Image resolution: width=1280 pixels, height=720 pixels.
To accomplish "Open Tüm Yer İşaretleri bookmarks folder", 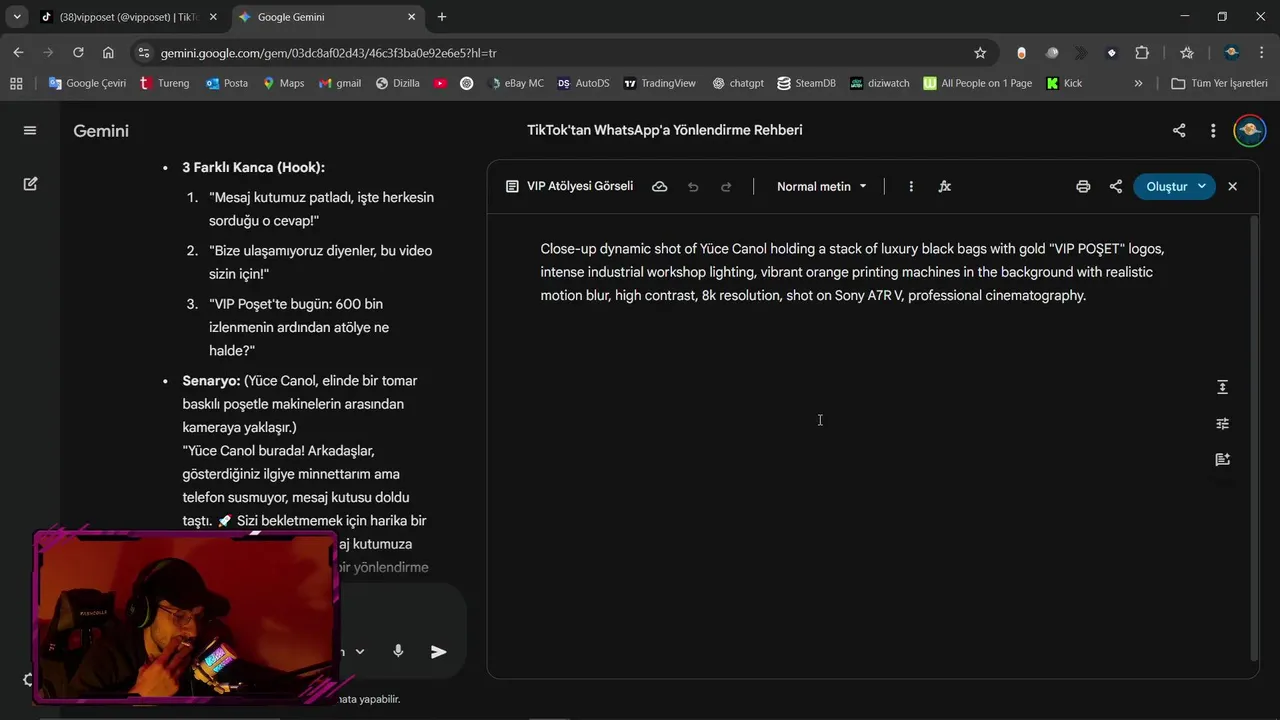I will [x=1219, y=83].
